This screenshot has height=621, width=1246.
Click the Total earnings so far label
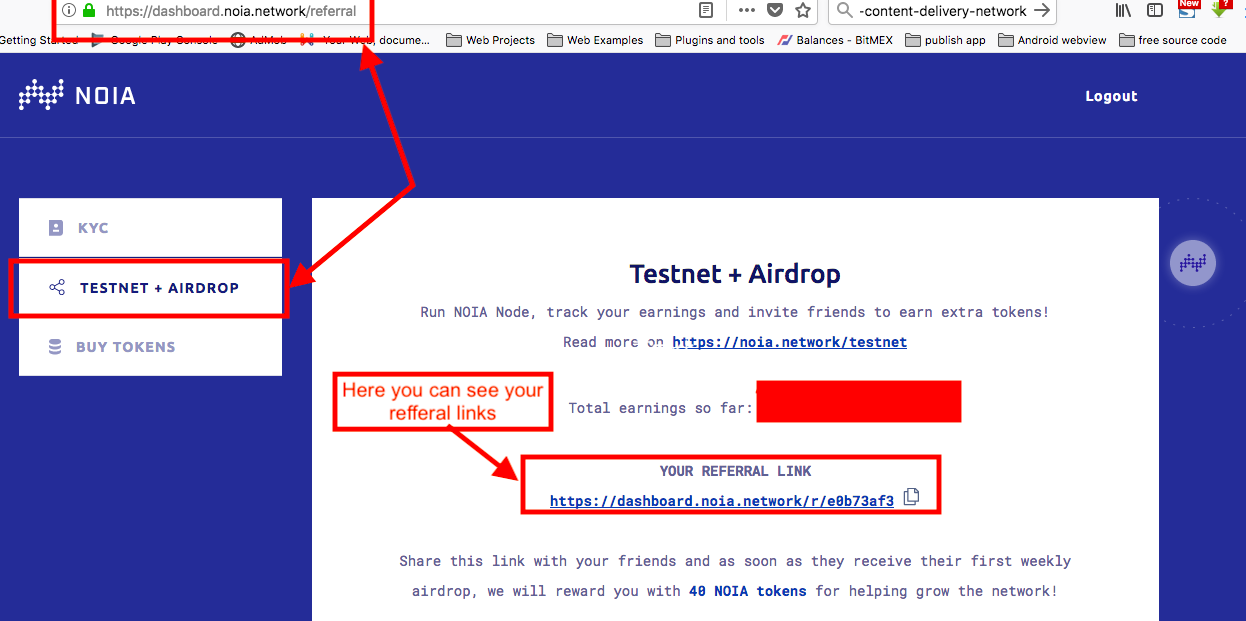661,408
